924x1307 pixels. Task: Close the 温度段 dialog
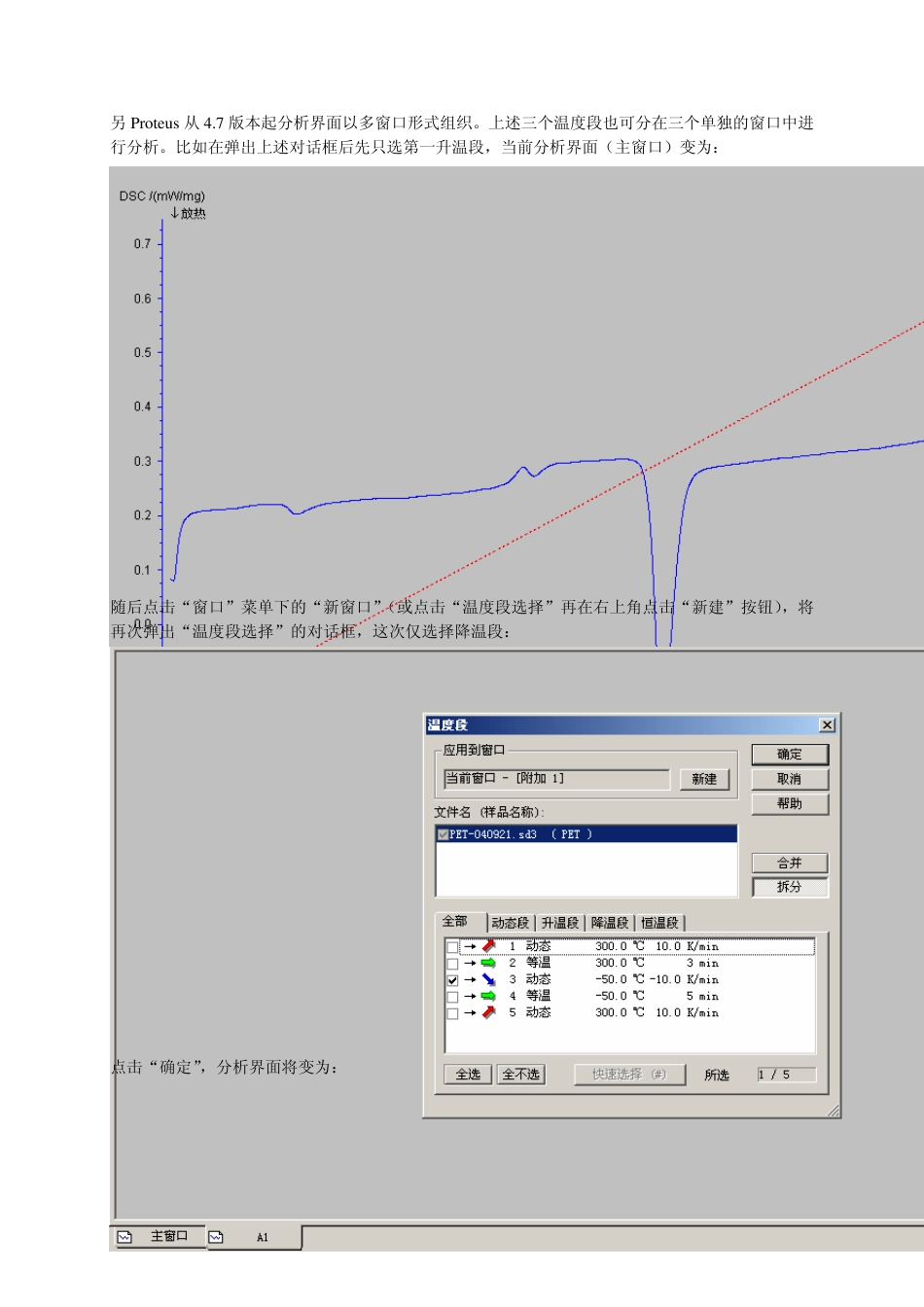(x=827, y=725)
